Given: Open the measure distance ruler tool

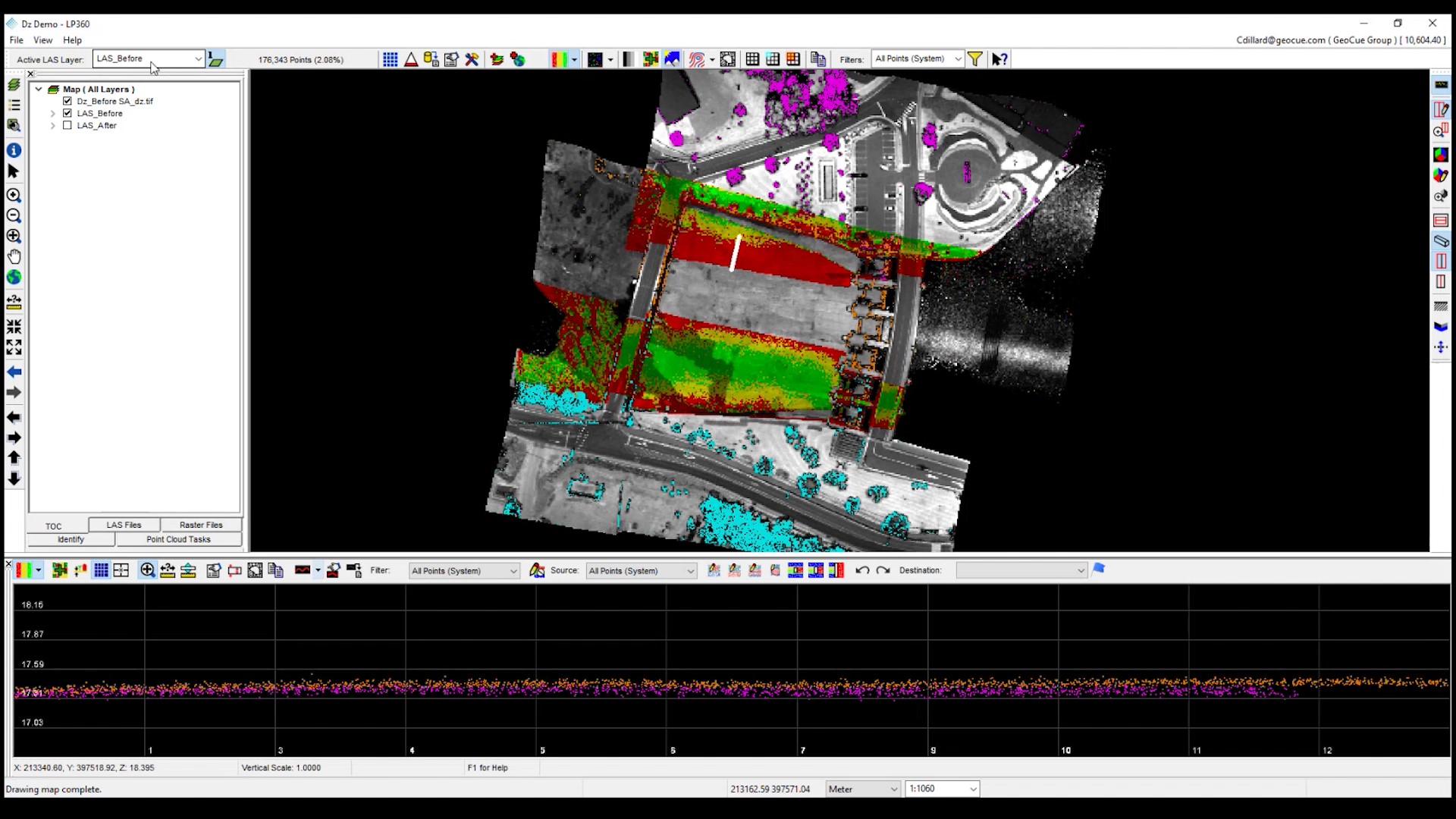Looking at the screenshot, I should pyautogui.click(x=14, y=303).
